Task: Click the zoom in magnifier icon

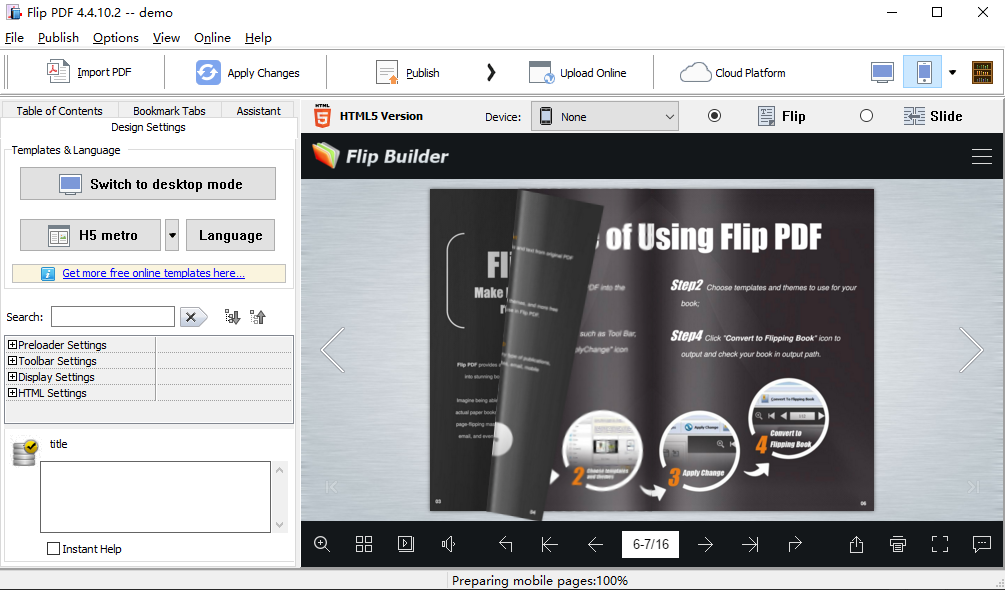Action: point(322,545)
